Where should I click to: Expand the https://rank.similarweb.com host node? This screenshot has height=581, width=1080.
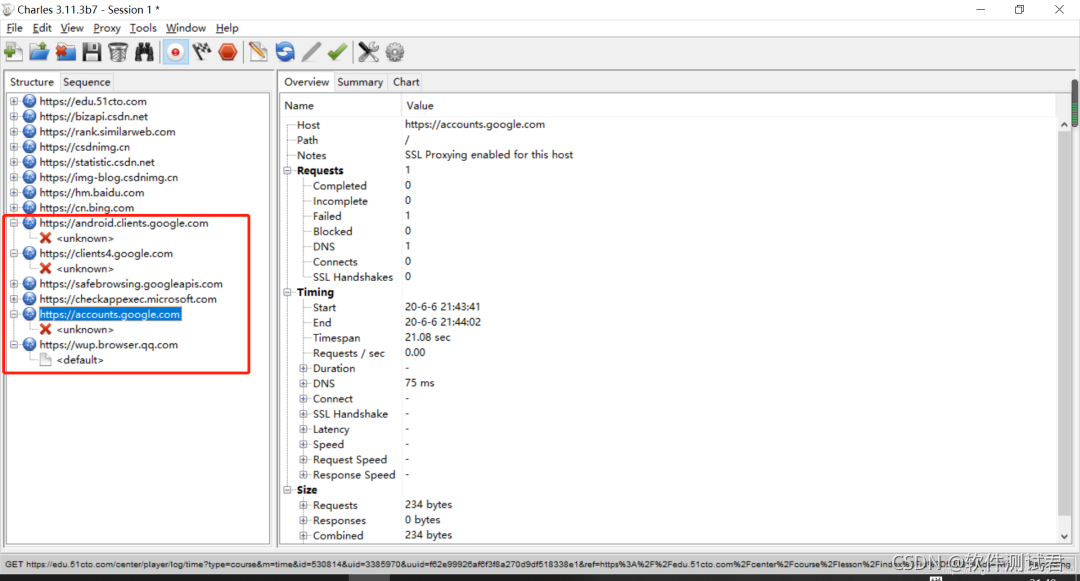tap(14, 131)
